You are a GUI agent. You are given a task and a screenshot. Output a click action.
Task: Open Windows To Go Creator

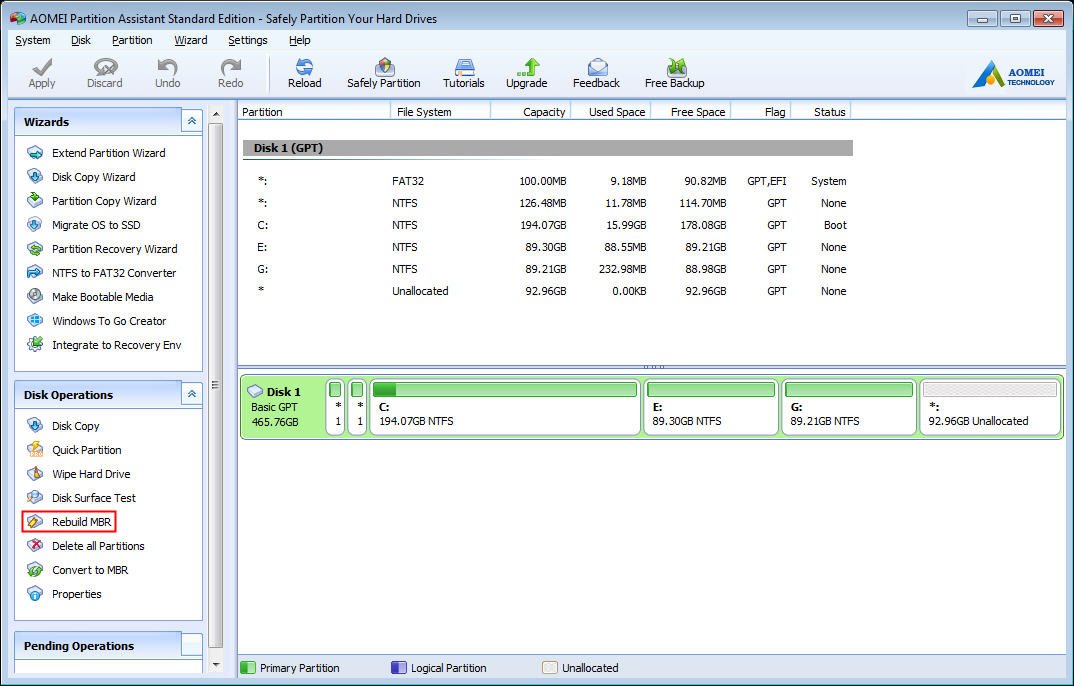tap(97, 320)
